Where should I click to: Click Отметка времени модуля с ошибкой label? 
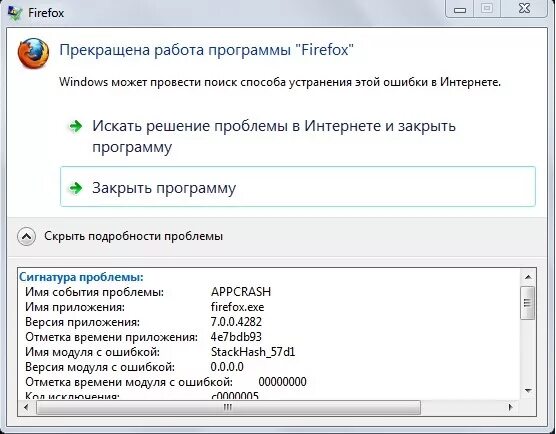pyautogui.click(x=129, y=382)
